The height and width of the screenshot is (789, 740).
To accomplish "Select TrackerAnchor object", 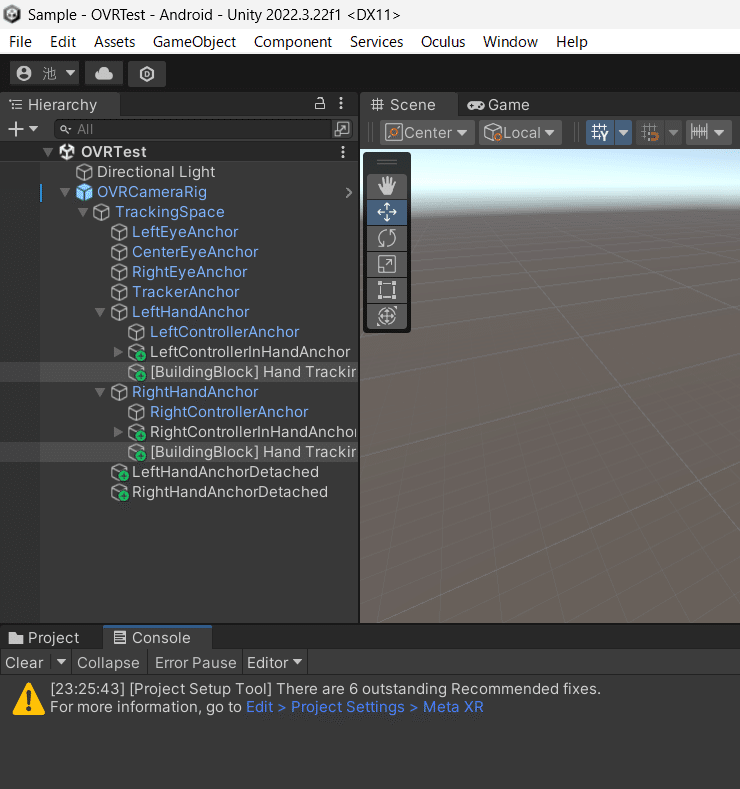I will [x=185, y=292].
